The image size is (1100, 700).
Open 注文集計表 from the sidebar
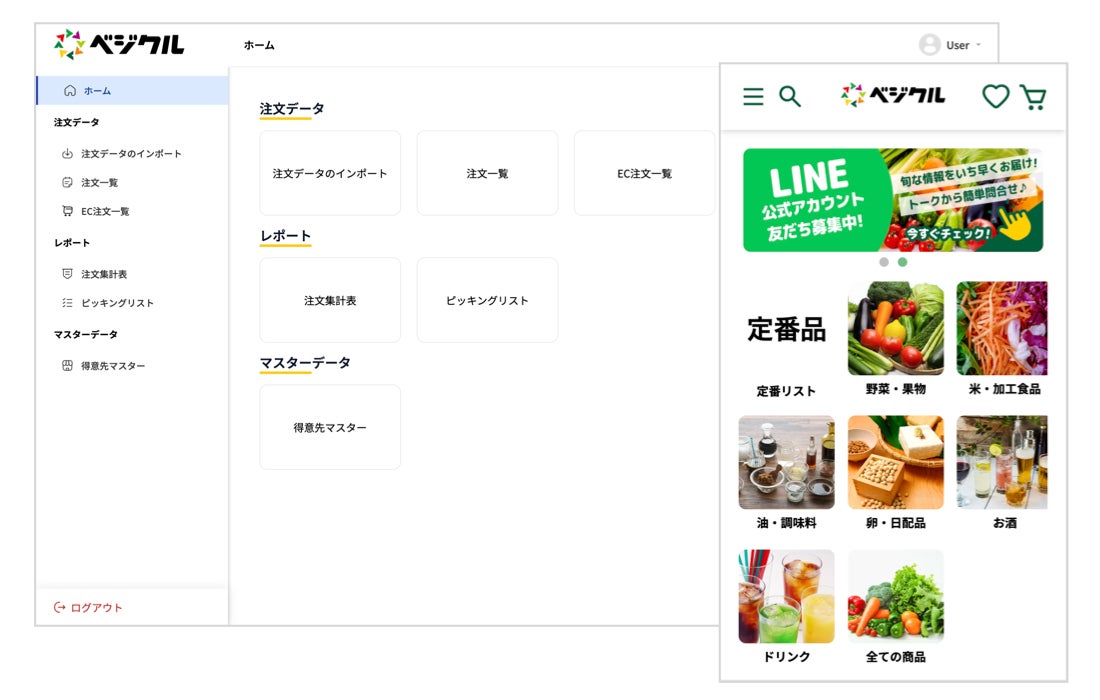point(104,274)
